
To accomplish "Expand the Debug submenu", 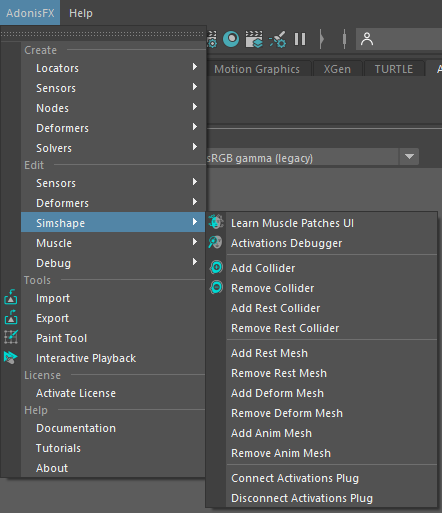I will tap(113, 263).
